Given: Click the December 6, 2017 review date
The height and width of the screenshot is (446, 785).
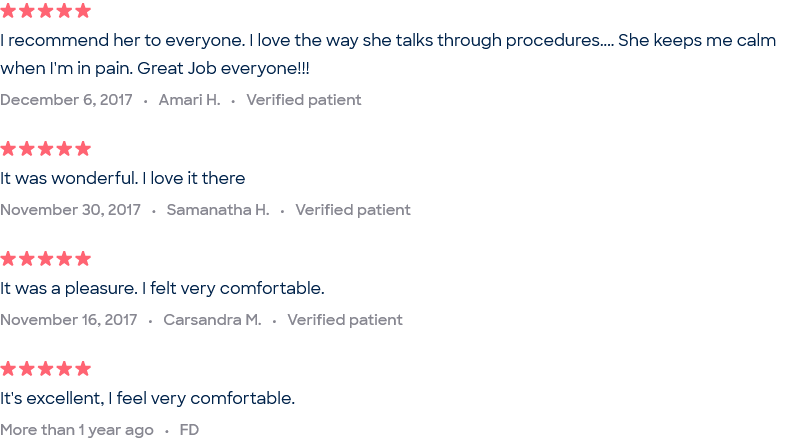Looking at the screenshot, I should pos(66,100).
